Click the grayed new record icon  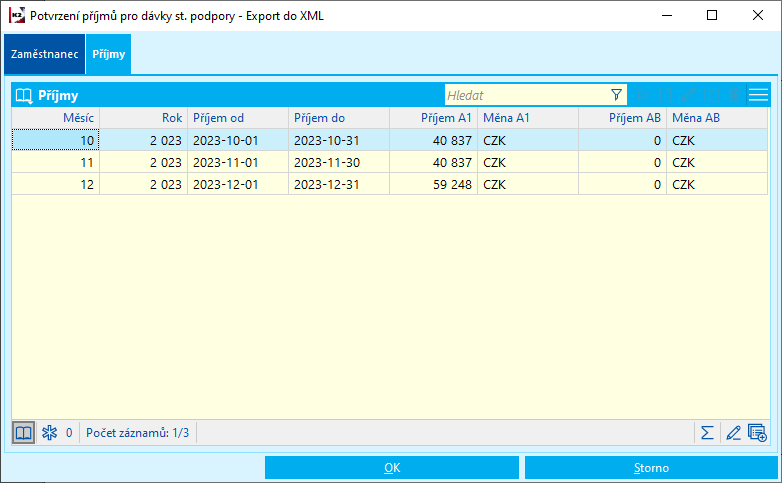[x=665, y=95]
